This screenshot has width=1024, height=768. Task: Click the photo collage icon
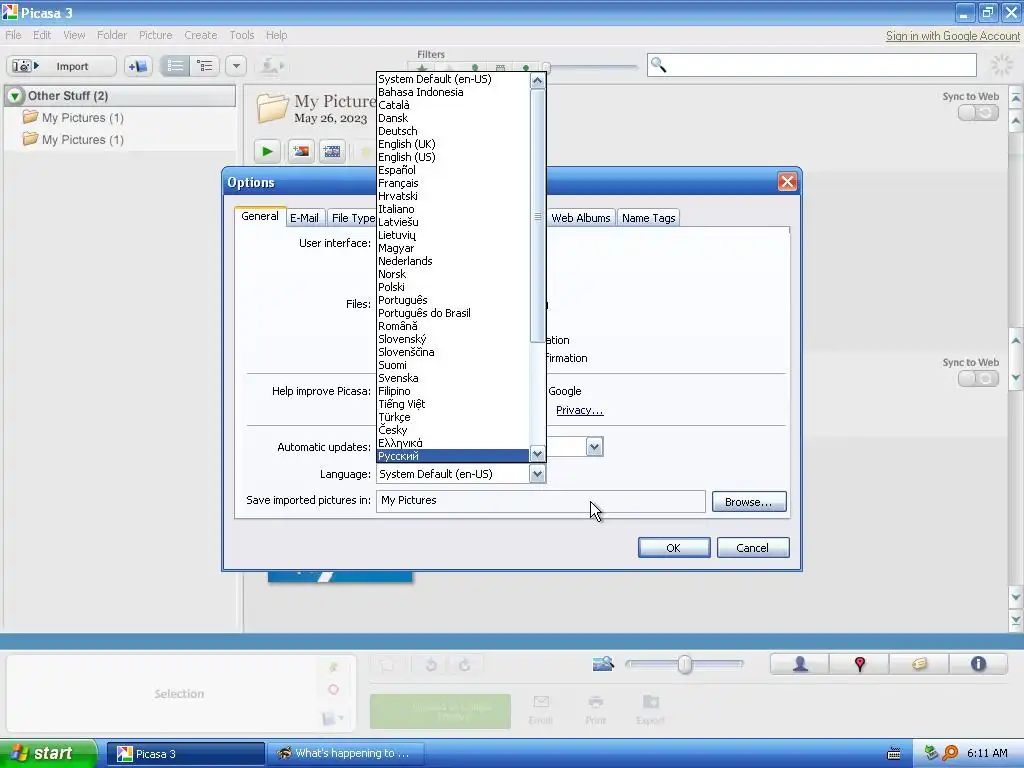[x=301, y=152]
